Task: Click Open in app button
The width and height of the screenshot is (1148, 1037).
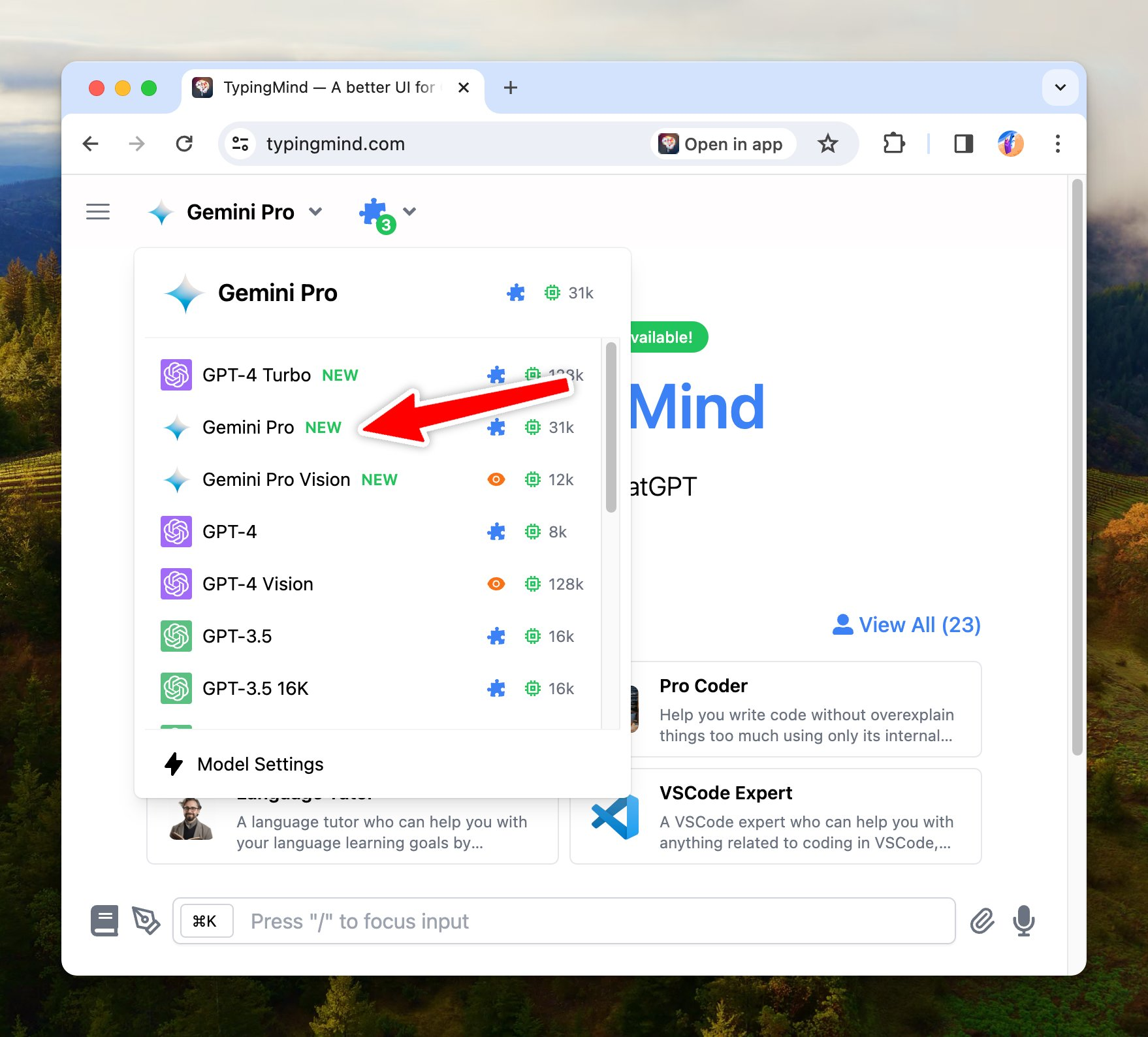Action: click(722, 144)
